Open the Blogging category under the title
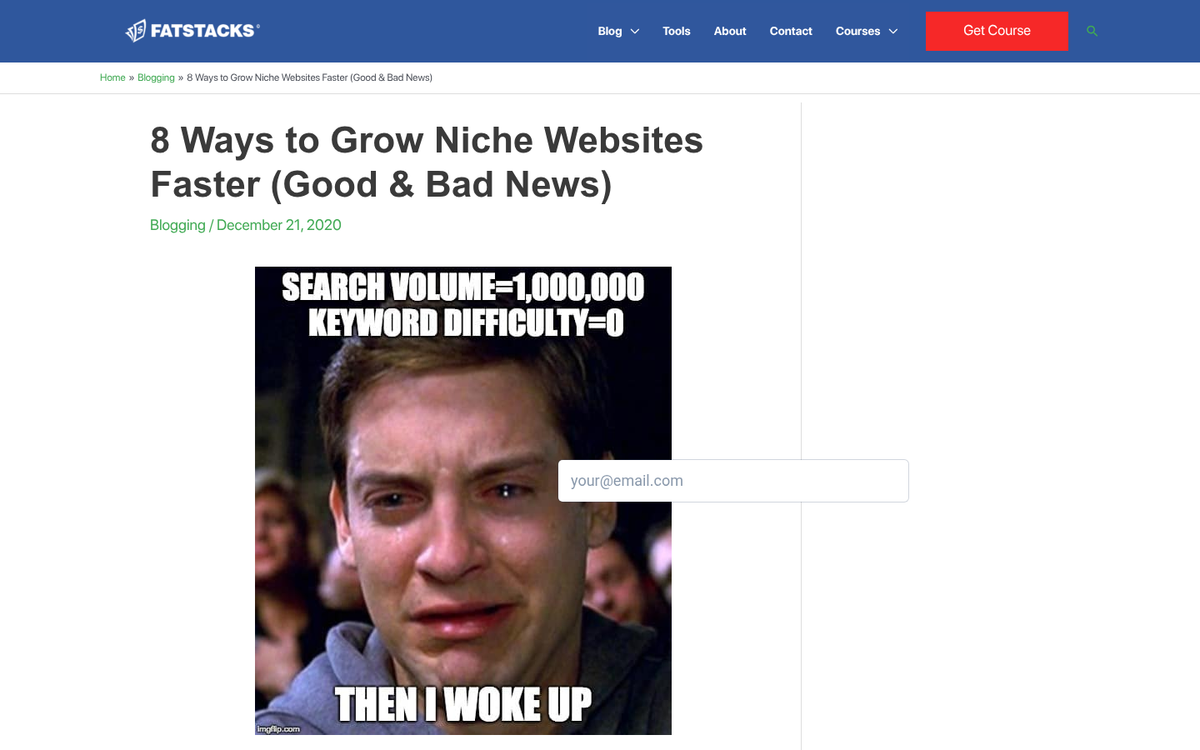The width and height of the screenshot is (1200, 750). (x=177, y=225)
